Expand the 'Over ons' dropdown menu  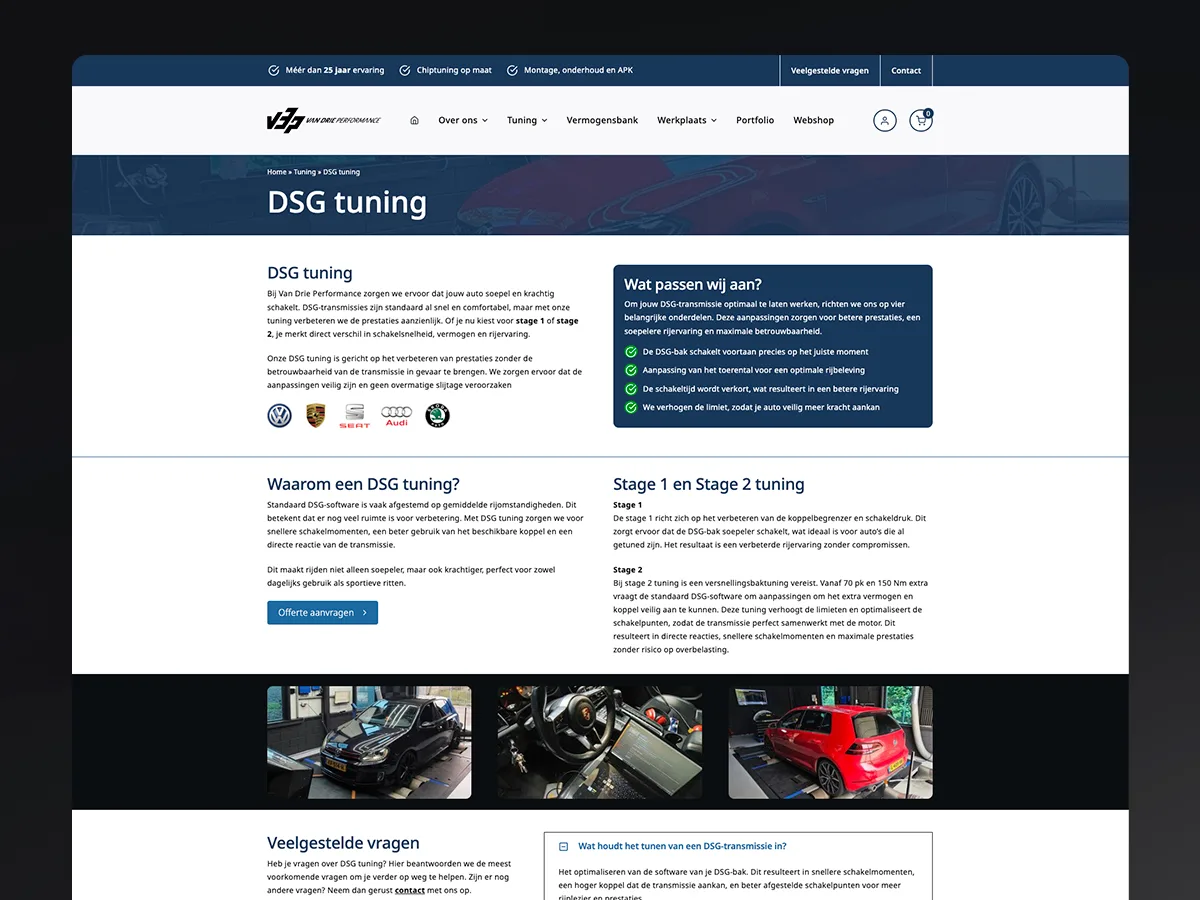[x=463, y=120]
